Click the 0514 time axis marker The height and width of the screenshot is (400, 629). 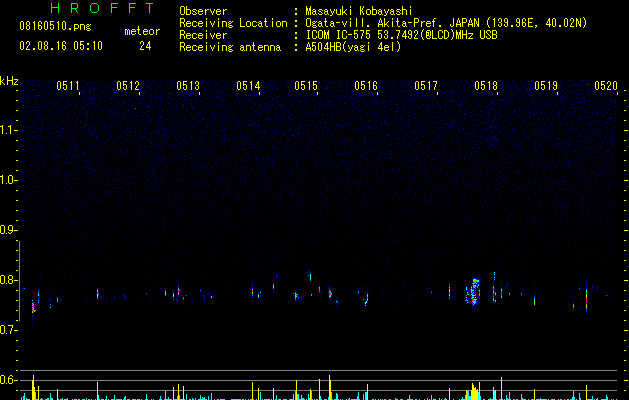(x=248, y=85)
